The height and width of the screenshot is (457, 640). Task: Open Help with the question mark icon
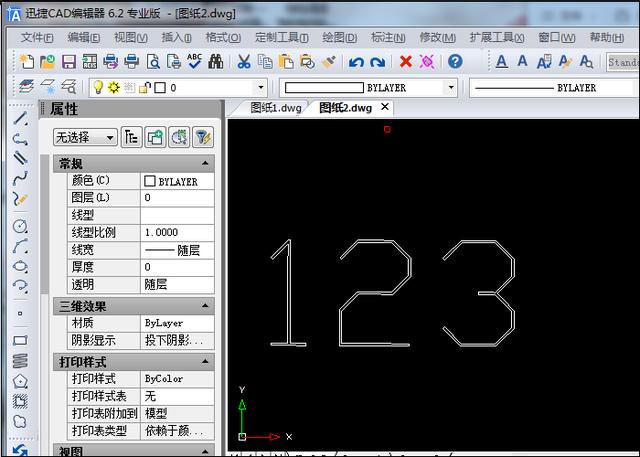tap(455, 62)
